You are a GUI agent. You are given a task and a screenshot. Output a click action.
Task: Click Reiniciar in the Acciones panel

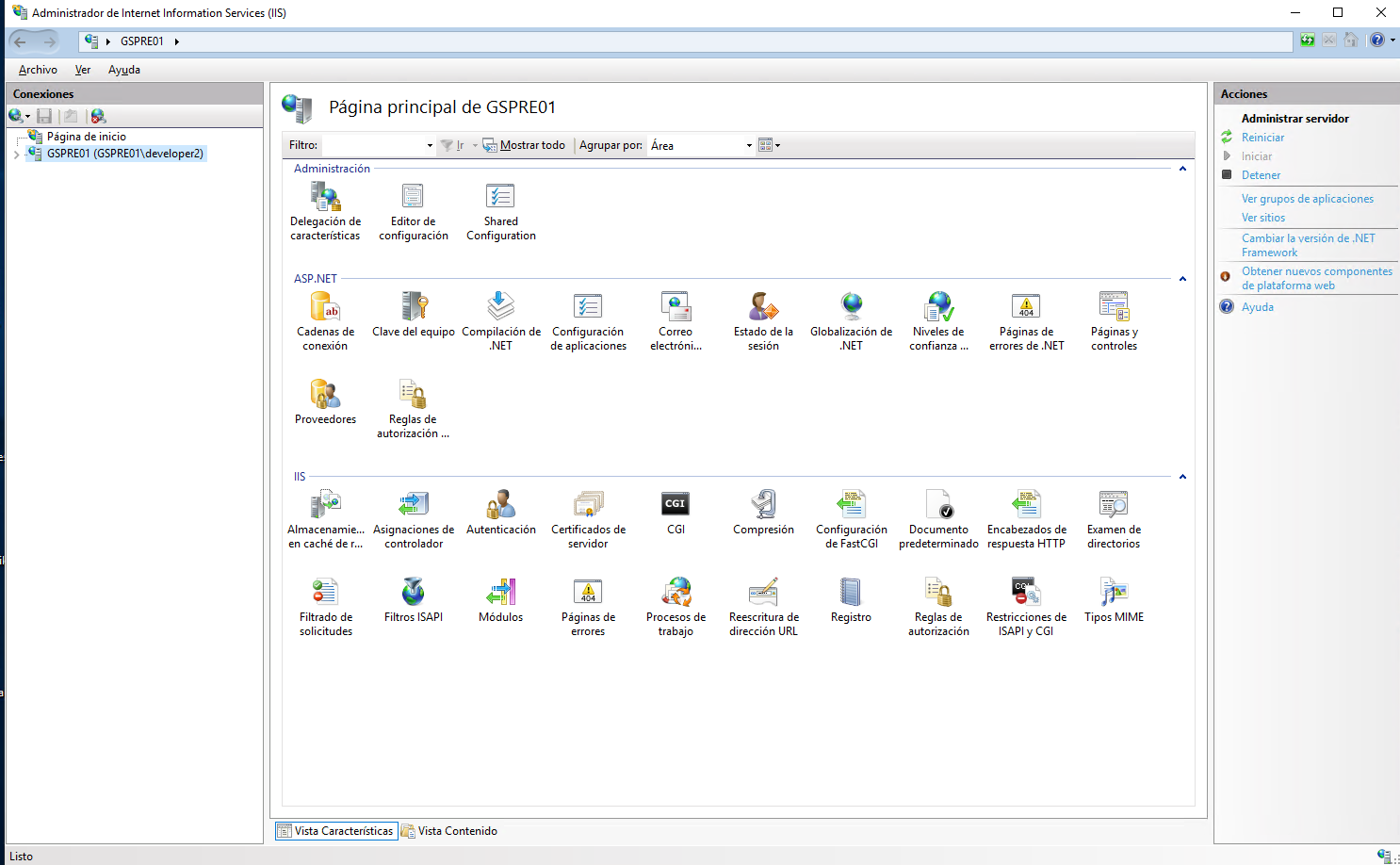coord(1262,138)
